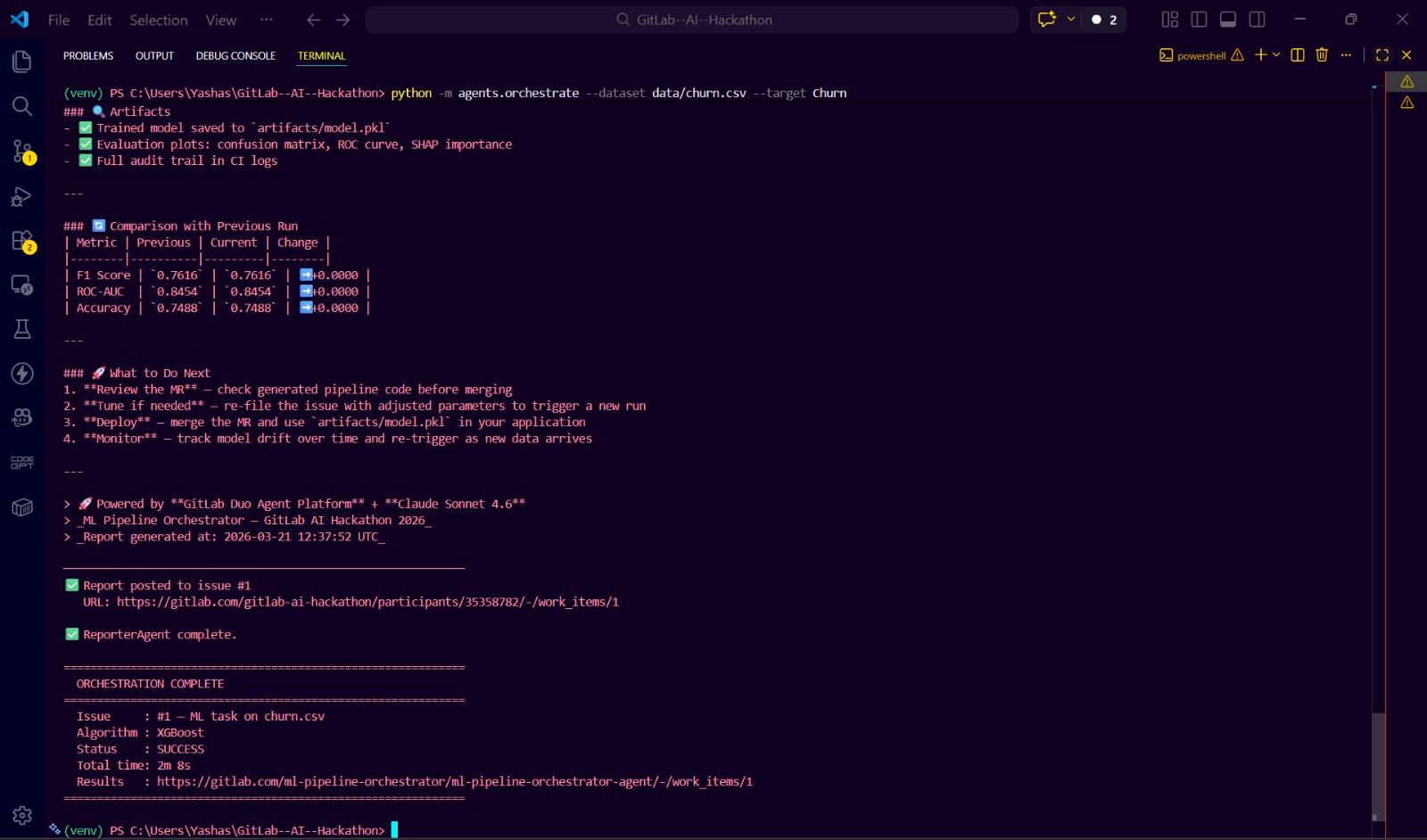
Task: Open the Source Control view
Action: pos(22,151)
